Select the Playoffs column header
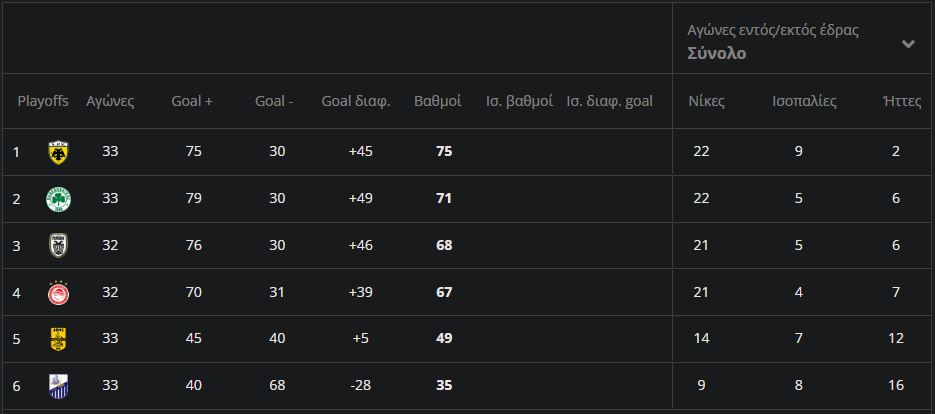935x414 pixels. click(x=43, y=101)
